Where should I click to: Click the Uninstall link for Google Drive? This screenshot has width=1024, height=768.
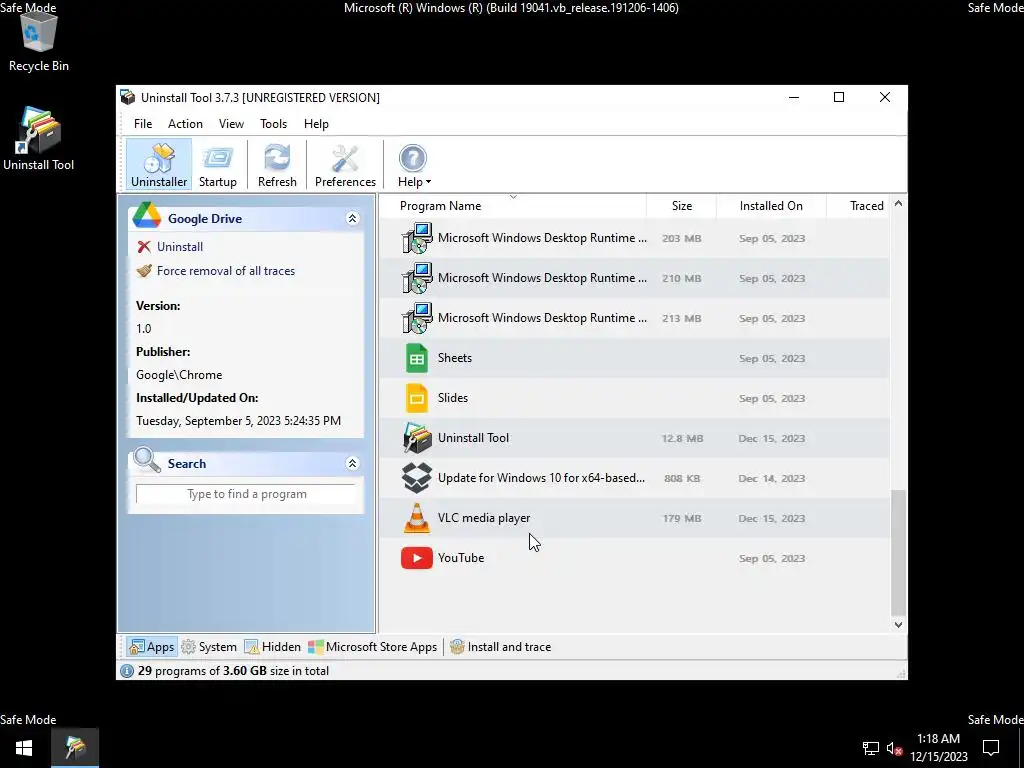pyautogui.click(x=180, y=247)
